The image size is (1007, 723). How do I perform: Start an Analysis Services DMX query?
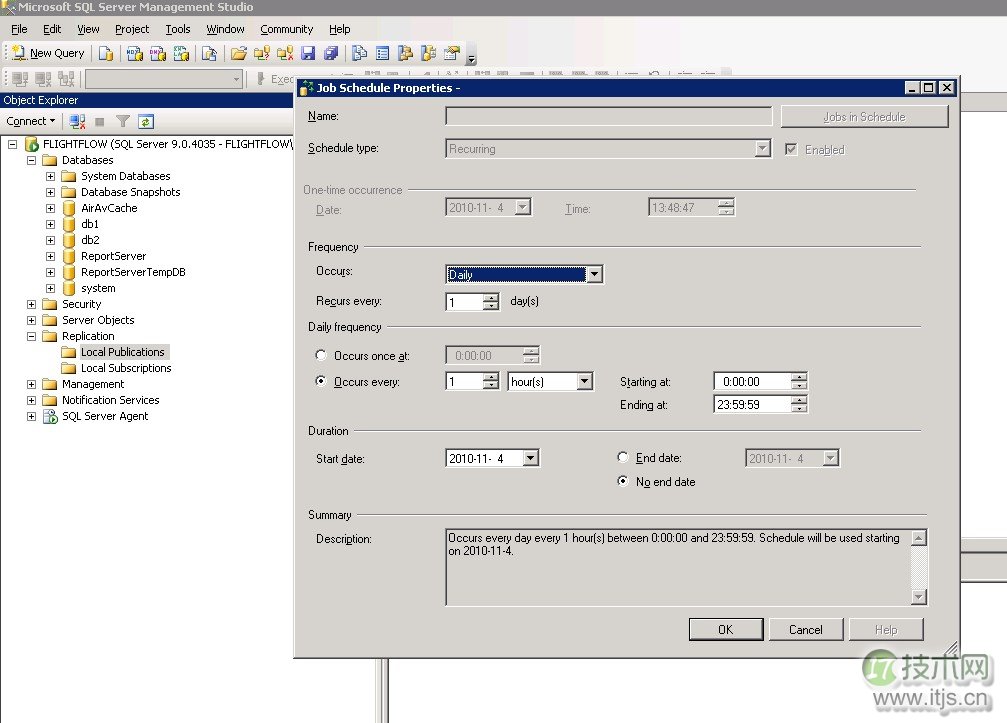coord(158,53)
